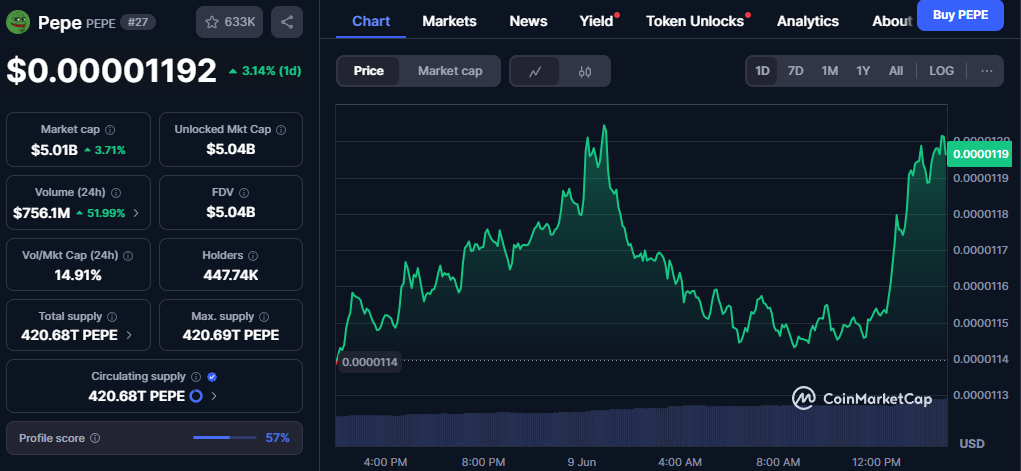
Task: Set chart range to 7D
Action: click(795, 71)
